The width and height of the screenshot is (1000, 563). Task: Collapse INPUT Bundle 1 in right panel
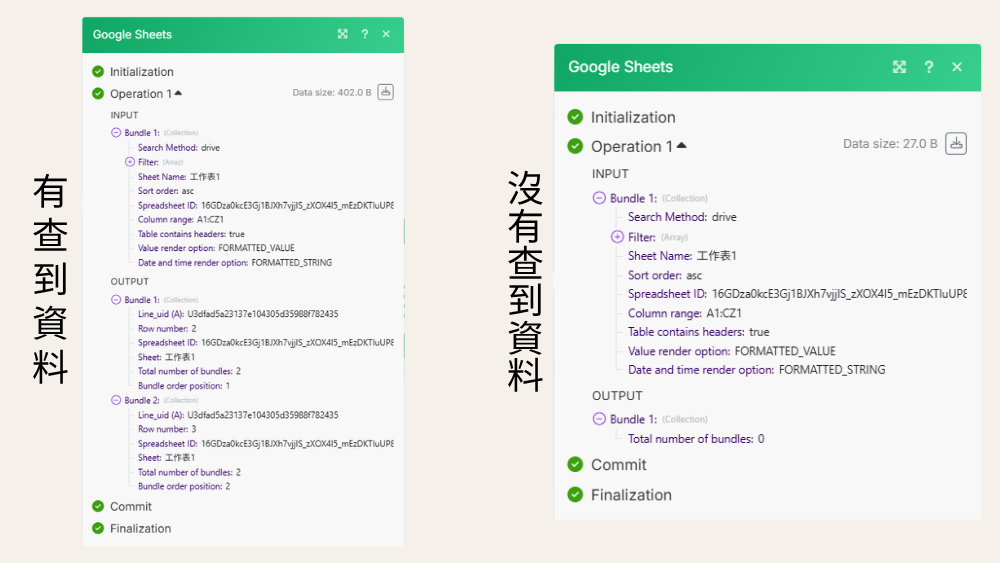(x=599, y=198)
